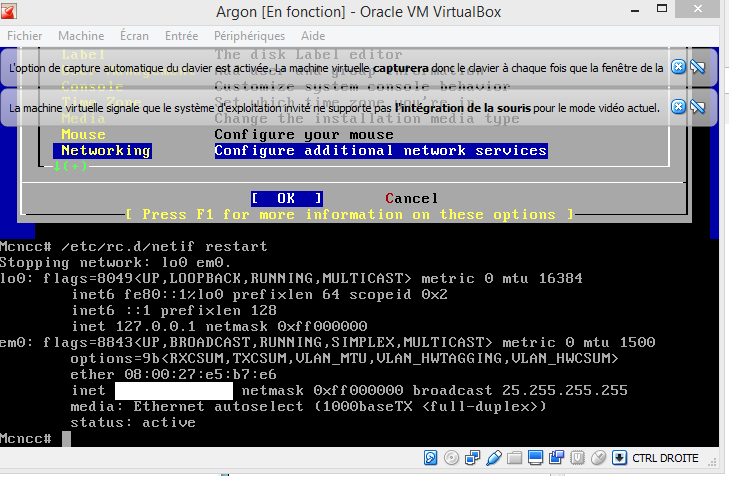Click 'Configure additional network services' description
The height and width of the screenshot is (477, 729).
coord(381,151)
